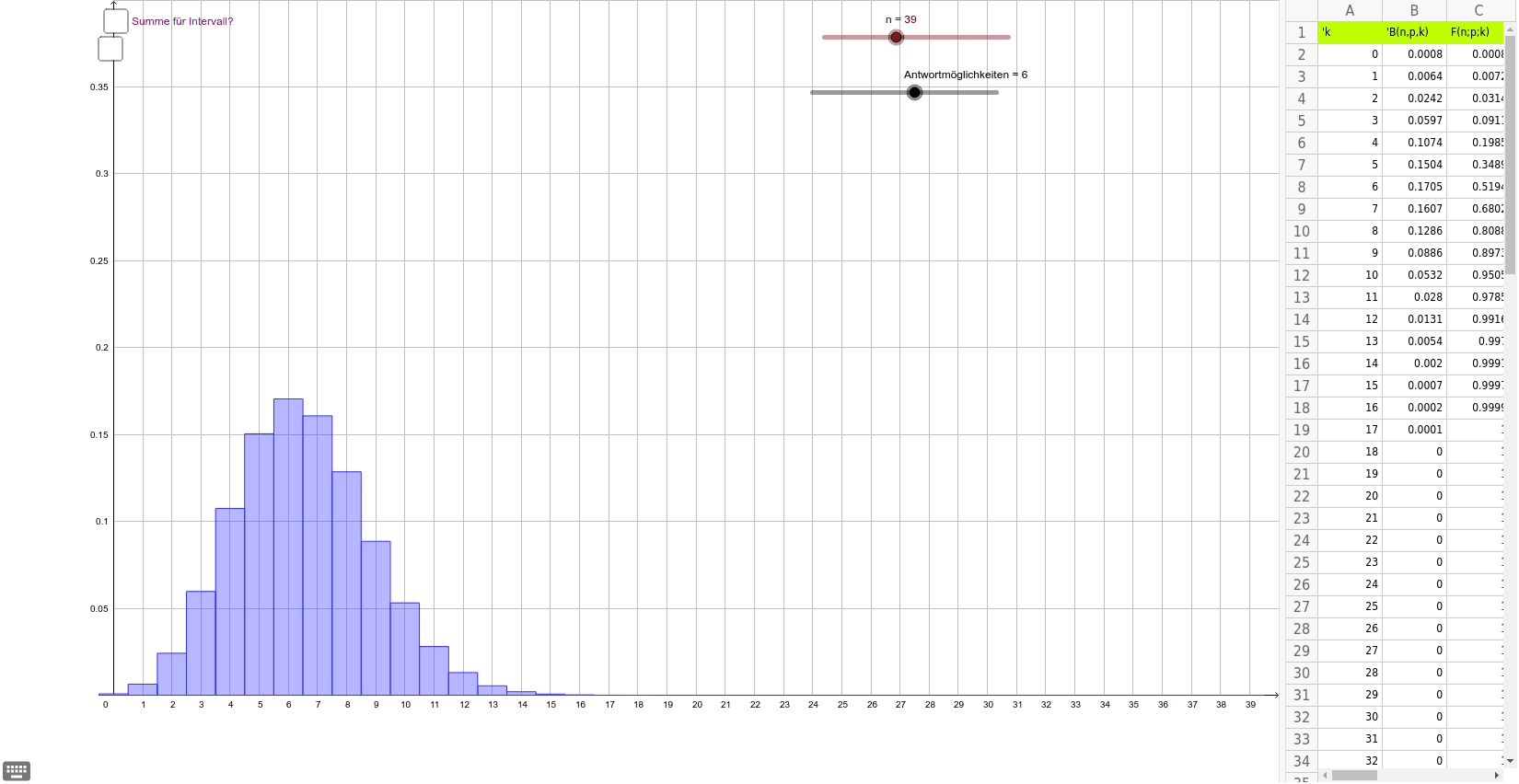Select cell with value 0.1286
The image size is (1519, 784).
pos(1414,231)
